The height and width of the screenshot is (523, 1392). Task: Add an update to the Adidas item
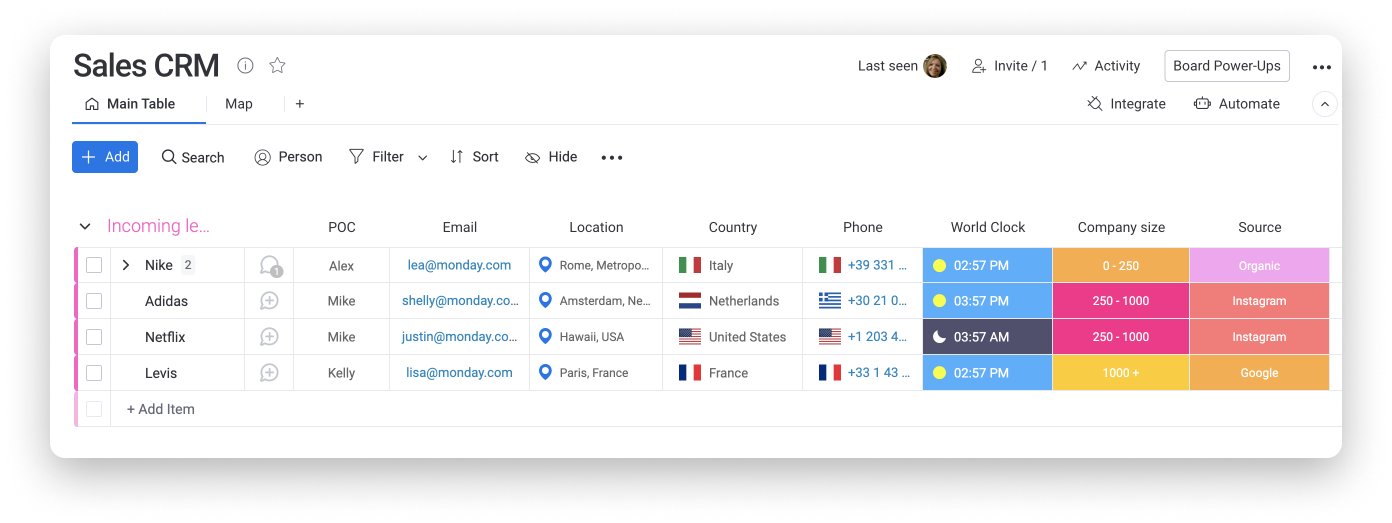tap(269, 301)
